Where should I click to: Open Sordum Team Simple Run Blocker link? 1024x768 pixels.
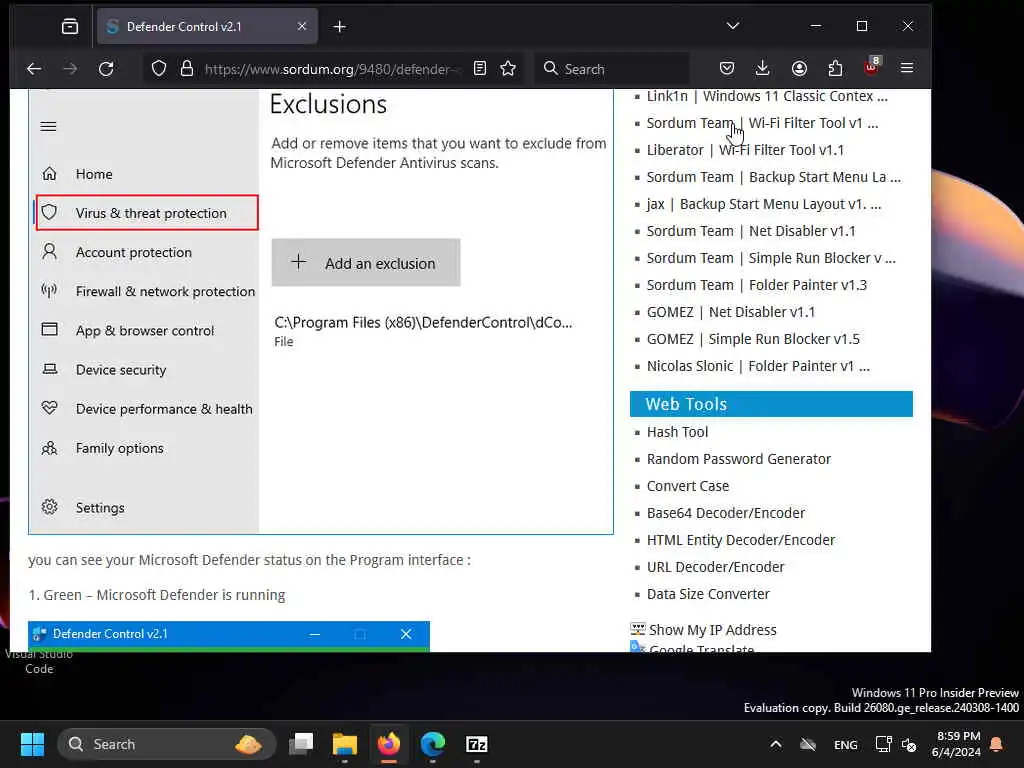[x=771, y=258]
